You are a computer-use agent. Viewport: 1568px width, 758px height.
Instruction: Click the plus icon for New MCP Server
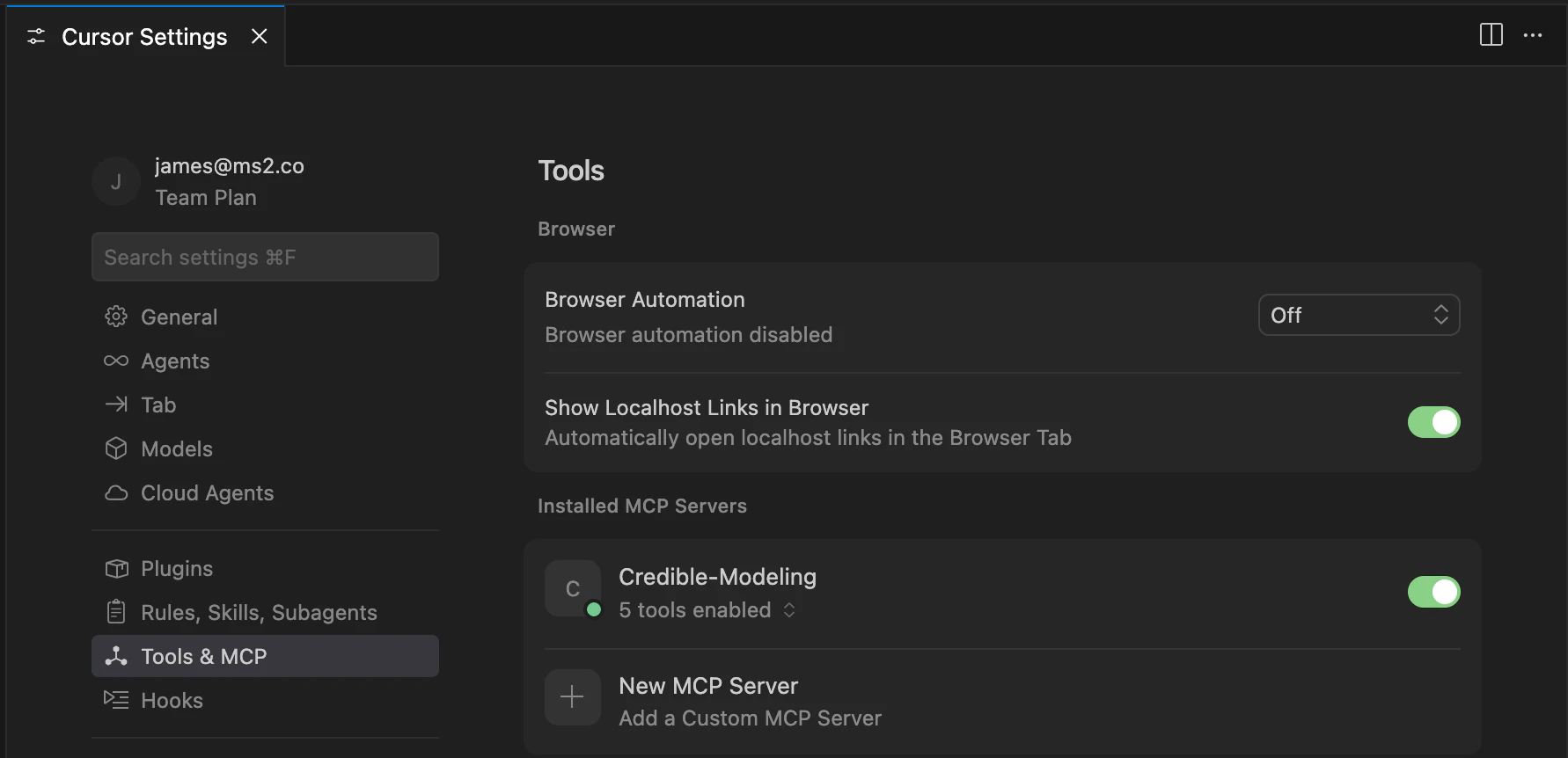573,697
